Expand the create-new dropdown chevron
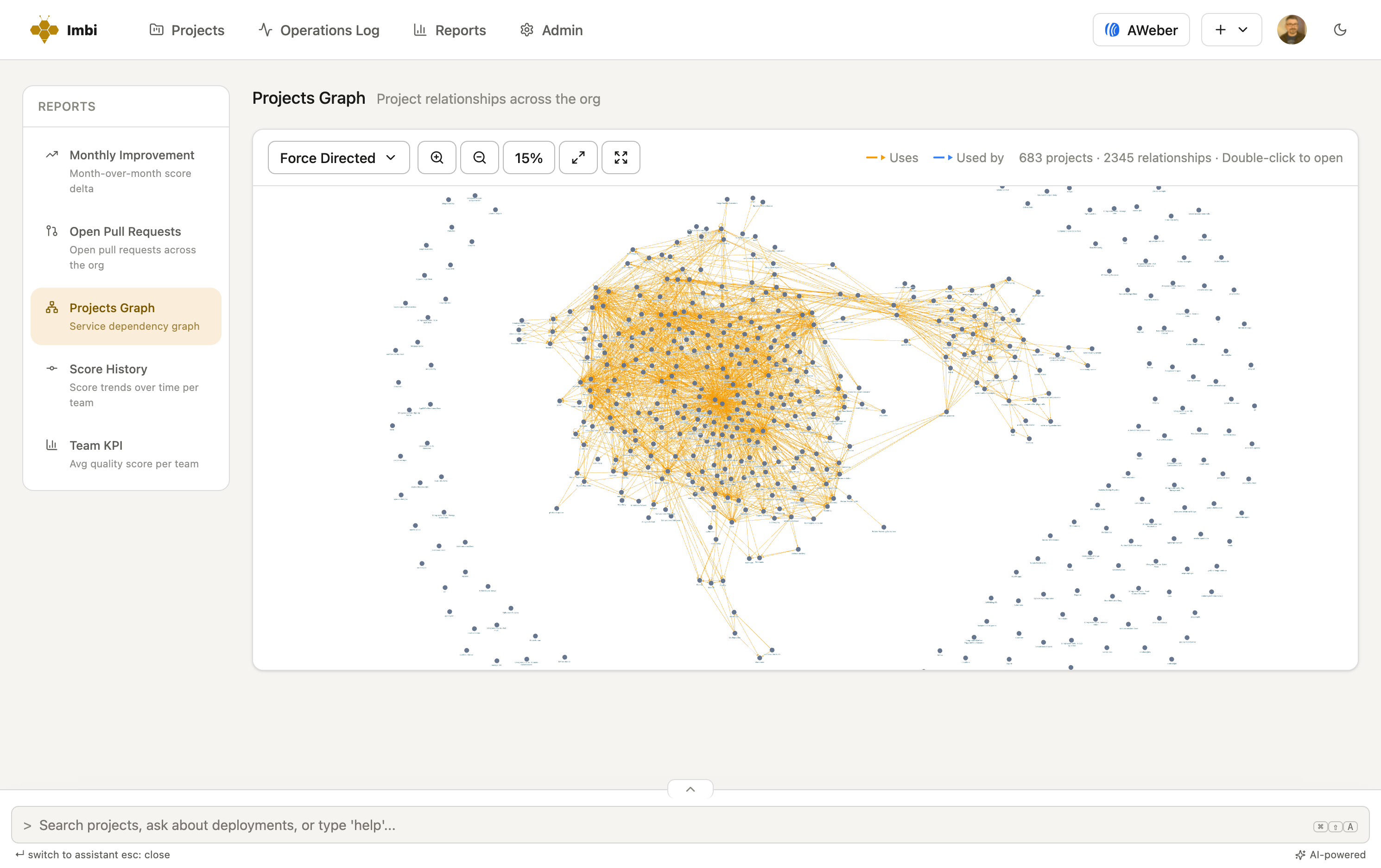 (1243, 30)
